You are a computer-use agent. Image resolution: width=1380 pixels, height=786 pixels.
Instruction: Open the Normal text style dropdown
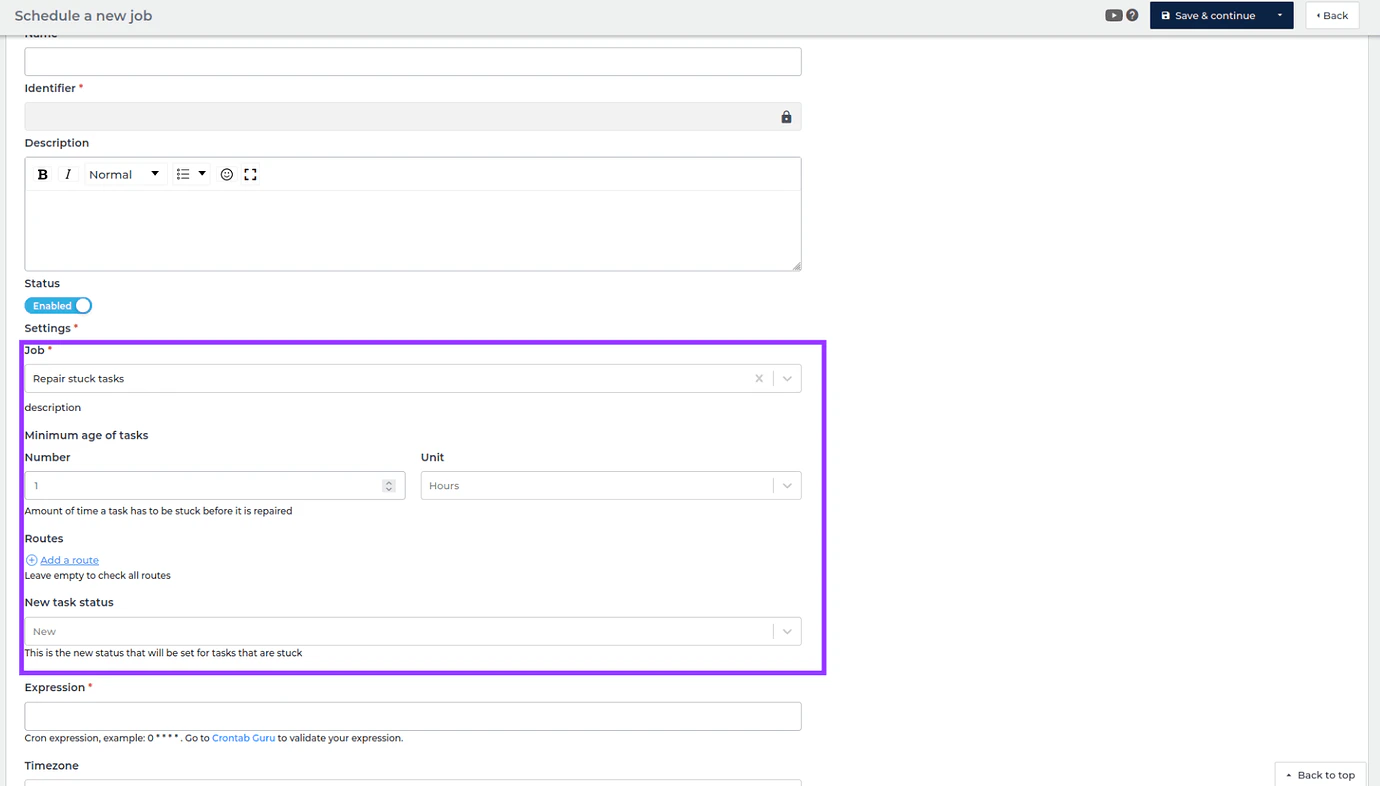(x=124, y=174)
